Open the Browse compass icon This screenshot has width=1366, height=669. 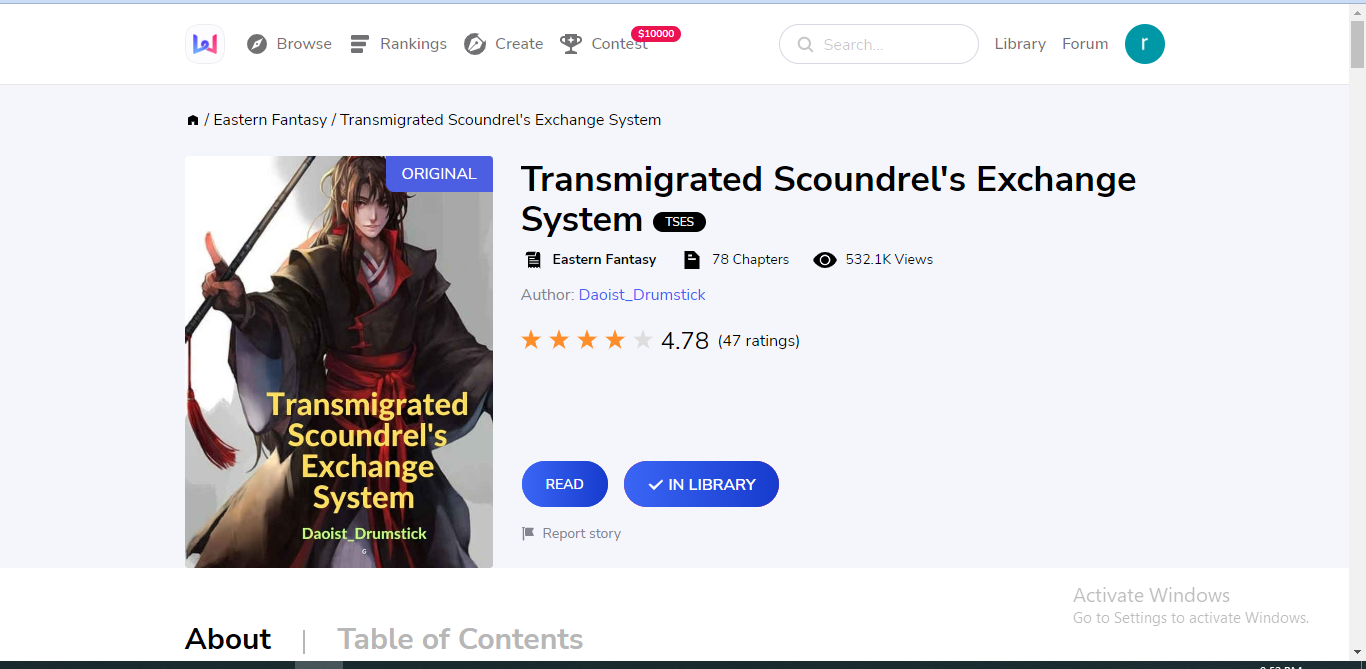coord(257,44)
